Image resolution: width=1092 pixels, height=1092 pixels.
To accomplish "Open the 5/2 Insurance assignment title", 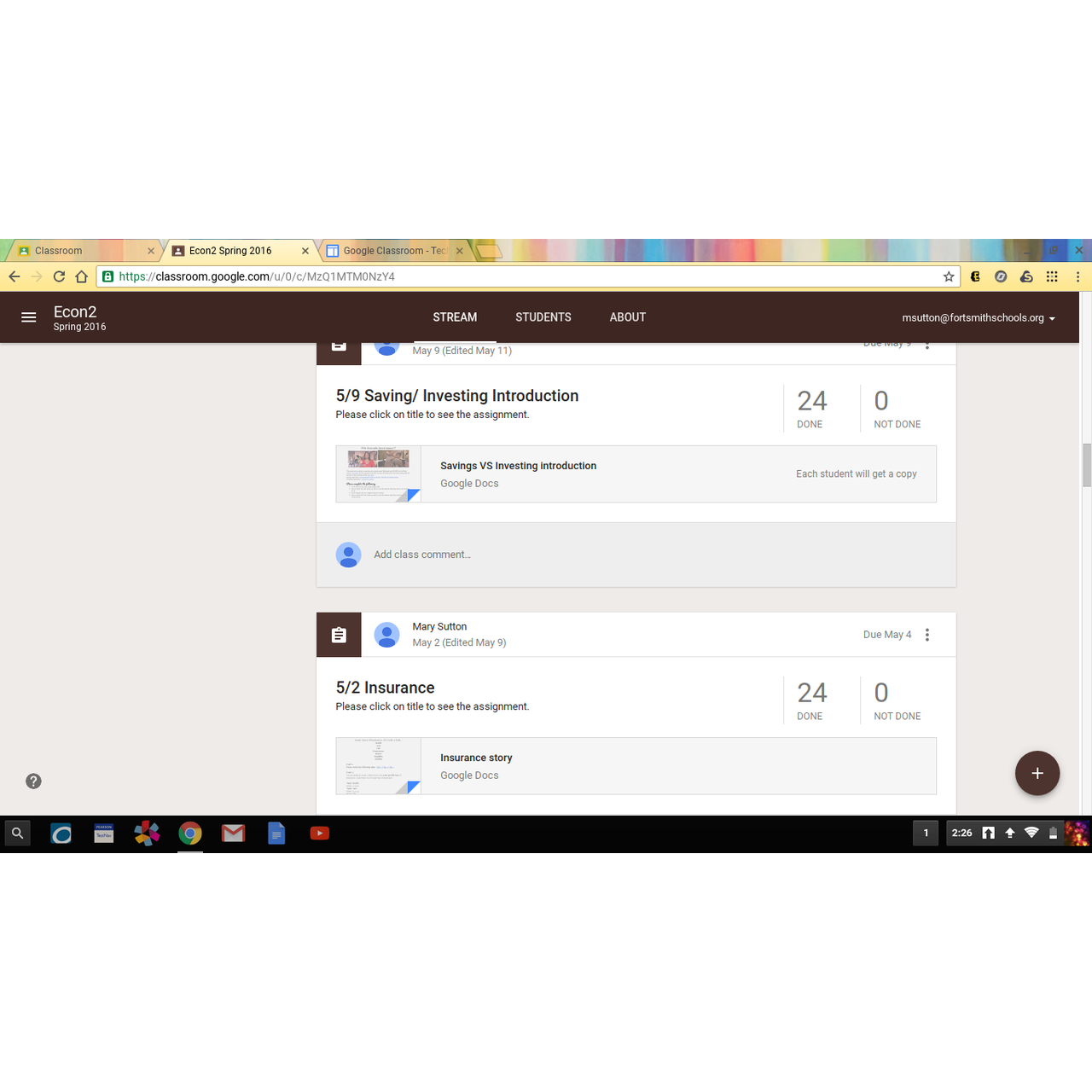I will point(385,688).
